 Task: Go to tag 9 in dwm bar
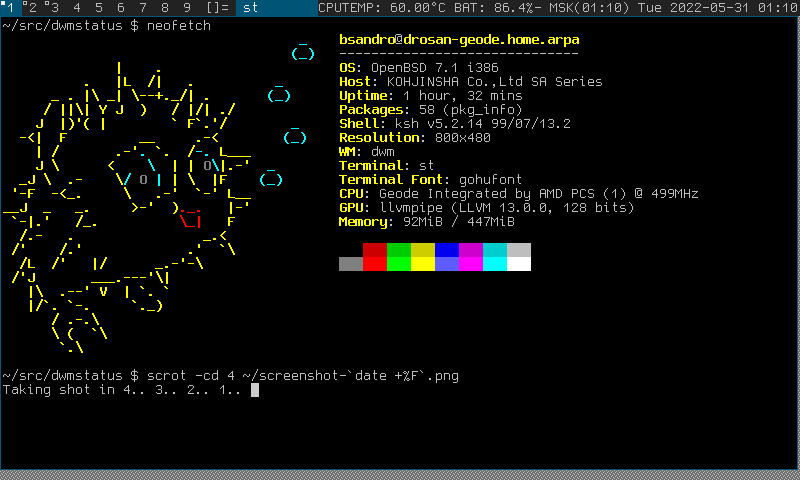click(186, 8)
